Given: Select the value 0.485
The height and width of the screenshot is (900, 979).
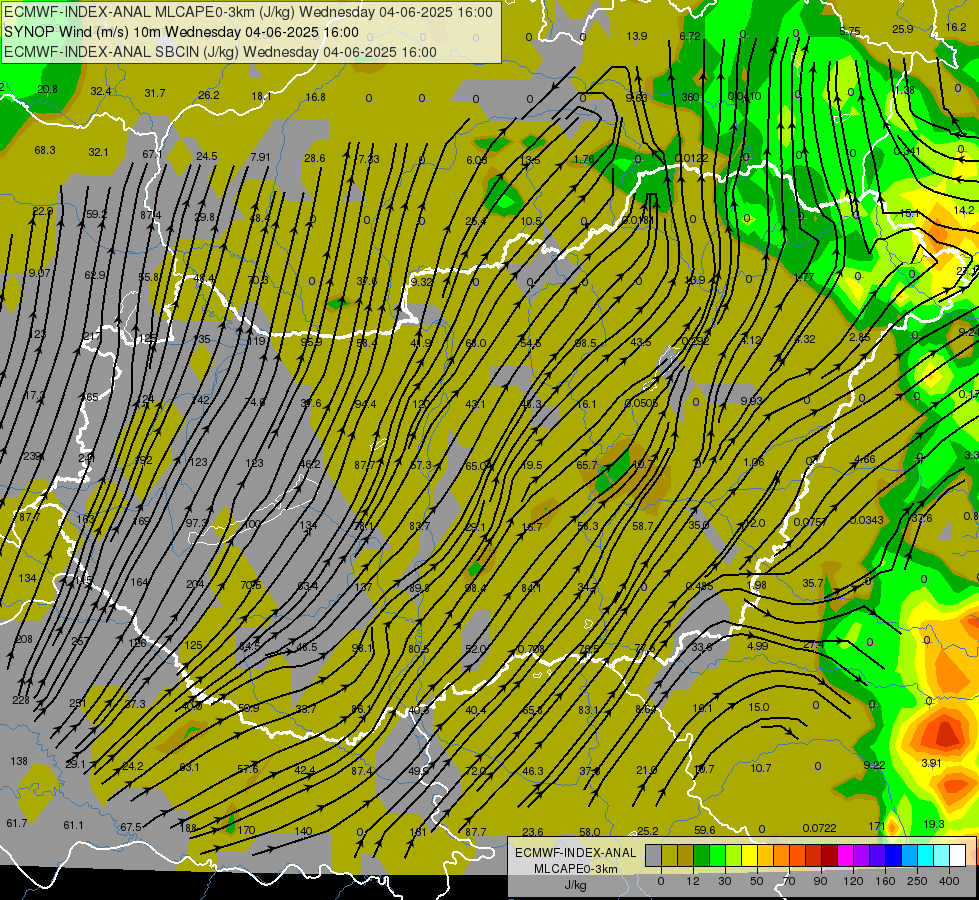Looking at the screenshot, I should click(700, 586).
